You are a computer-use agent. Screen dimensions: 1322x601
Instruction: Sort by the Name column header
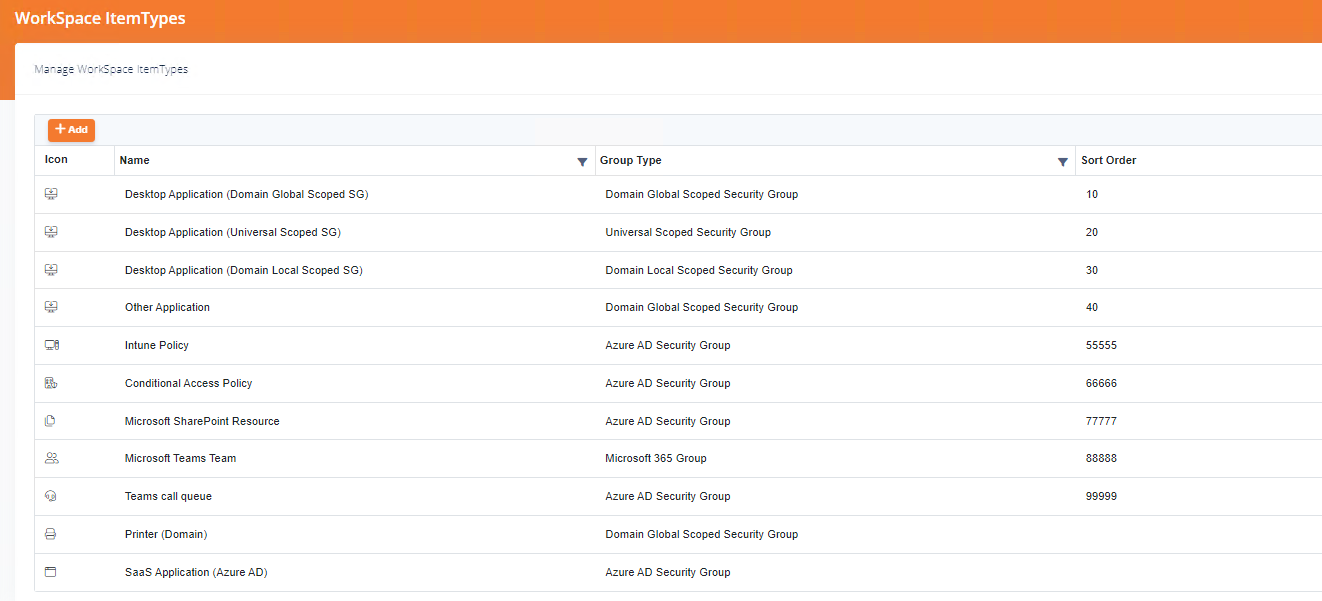pyautogui.click(x=135, y=160)
